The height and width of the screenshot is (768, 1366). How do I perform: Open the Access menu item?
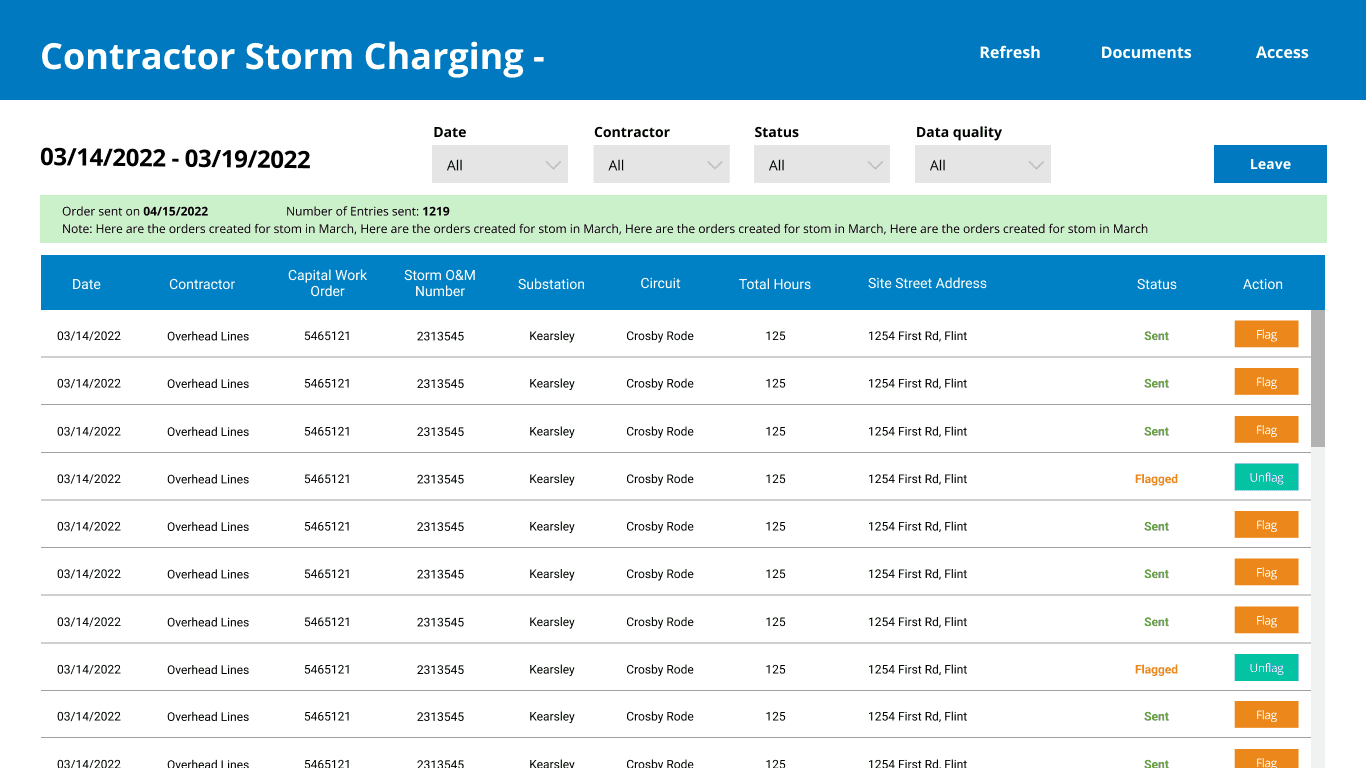(1282, 52)
